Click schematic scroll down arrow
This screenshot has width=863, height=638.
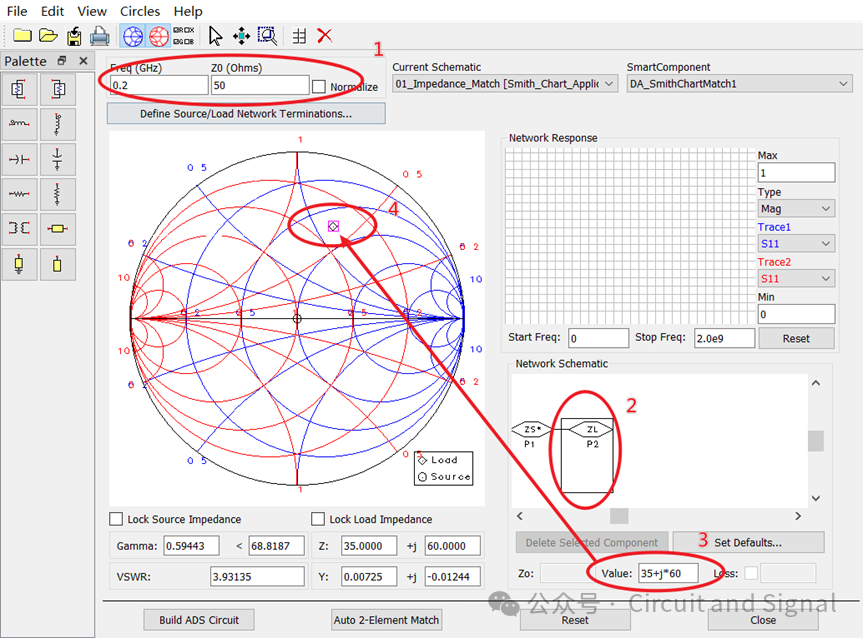816,498
